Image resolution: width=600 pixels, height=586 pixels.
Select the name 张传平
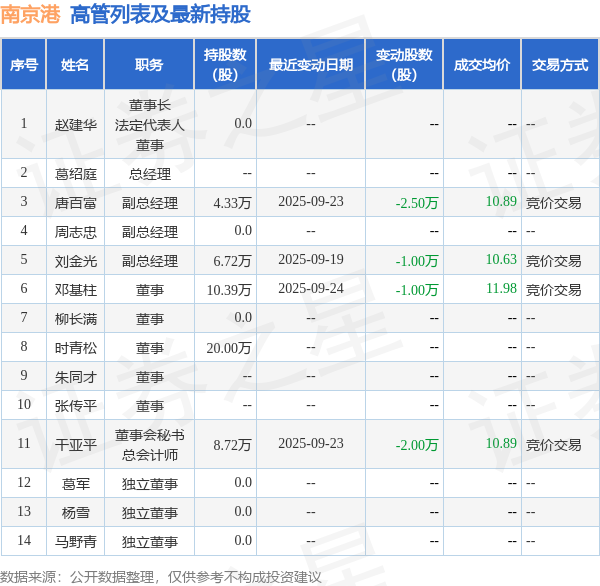tap(75, 406)
